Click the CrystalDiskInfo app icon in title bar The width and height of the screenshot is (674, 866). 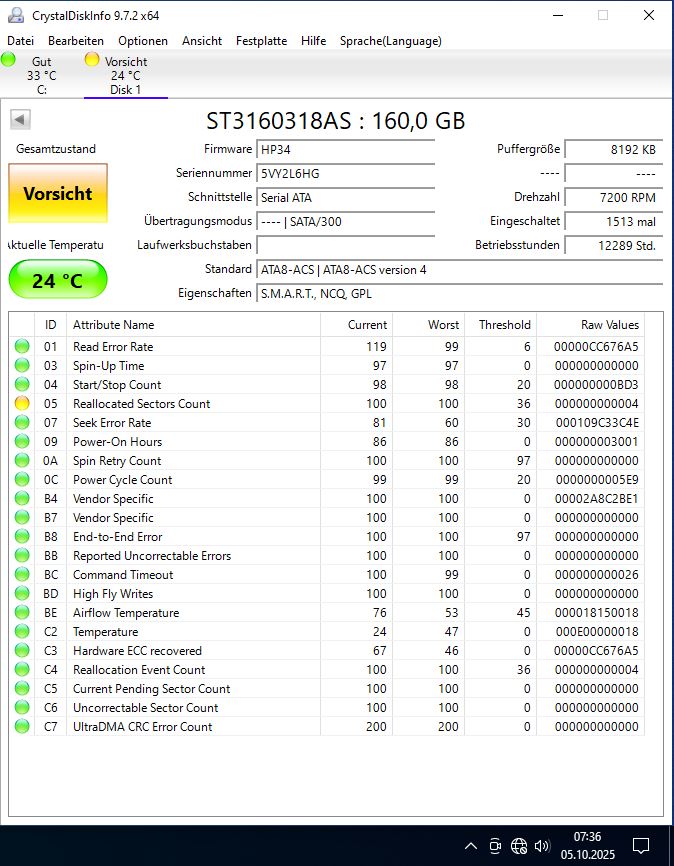16,15
